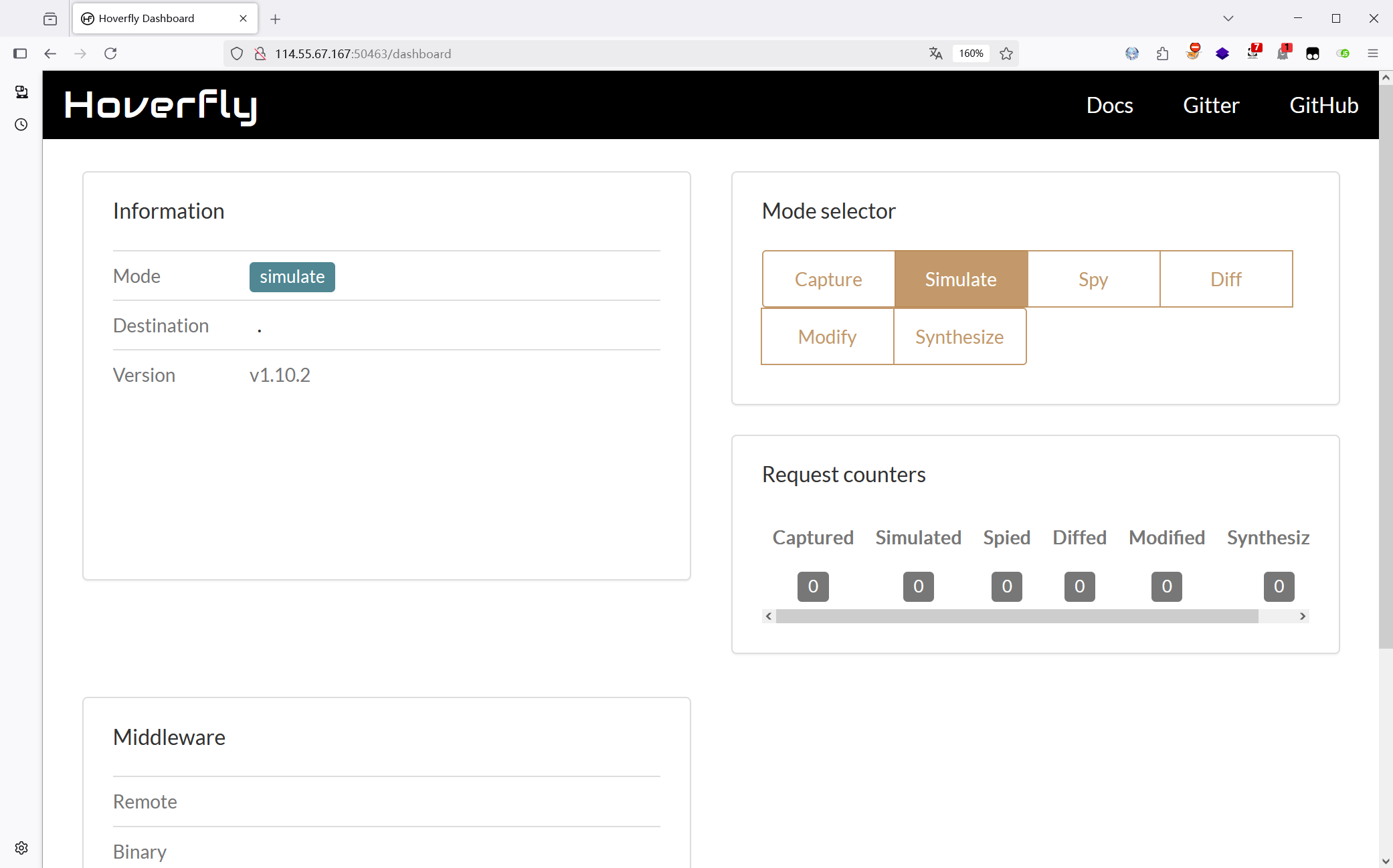Click the purple diamond extension icon
Viewport: 1393px width, 868px height.
[1222, 53]
